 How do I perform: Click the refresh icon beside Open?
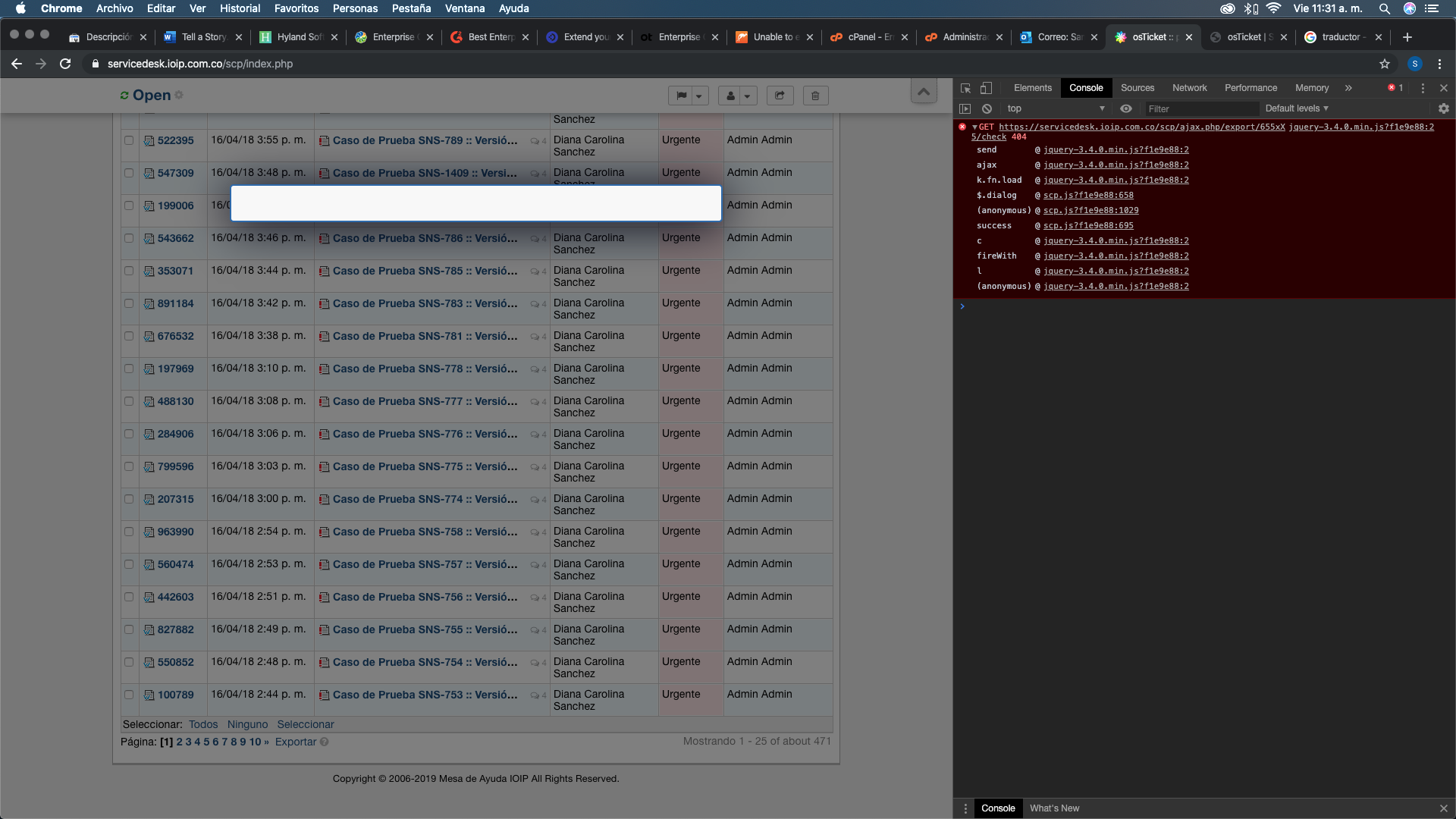click(124, 96)
